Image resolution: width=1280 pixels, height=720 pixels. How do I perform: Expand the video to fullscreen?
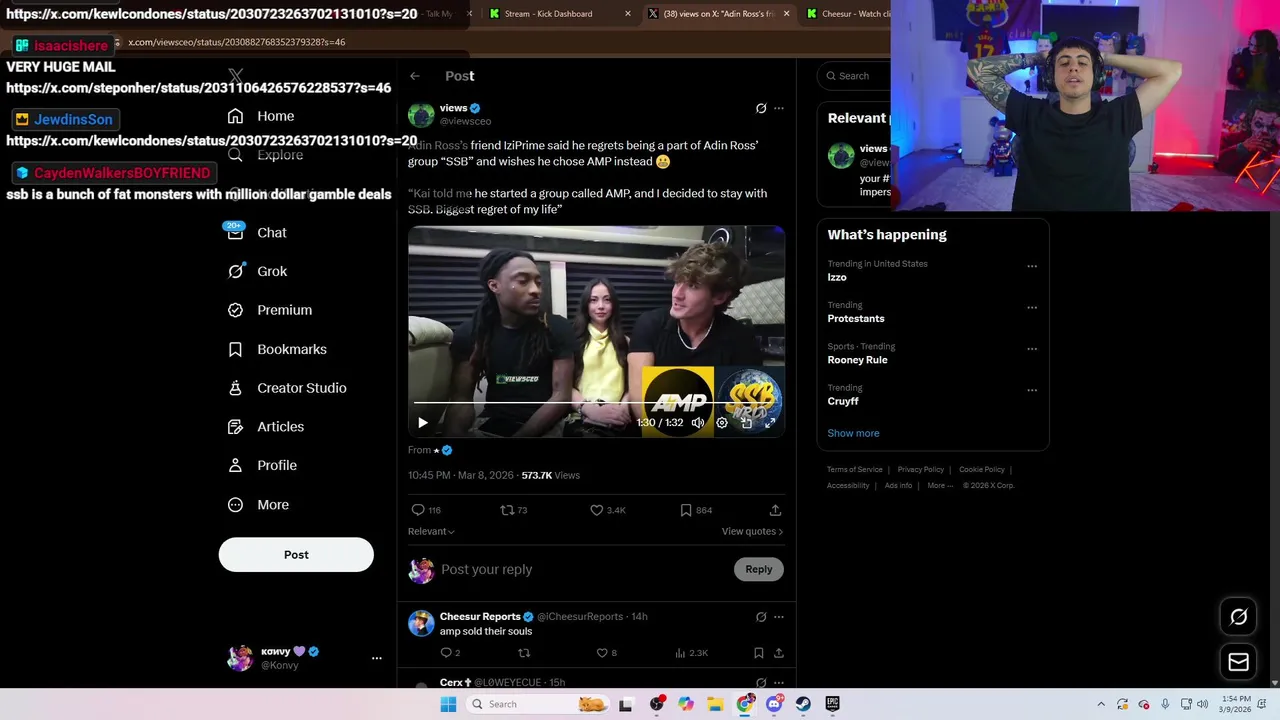(770, 423)
